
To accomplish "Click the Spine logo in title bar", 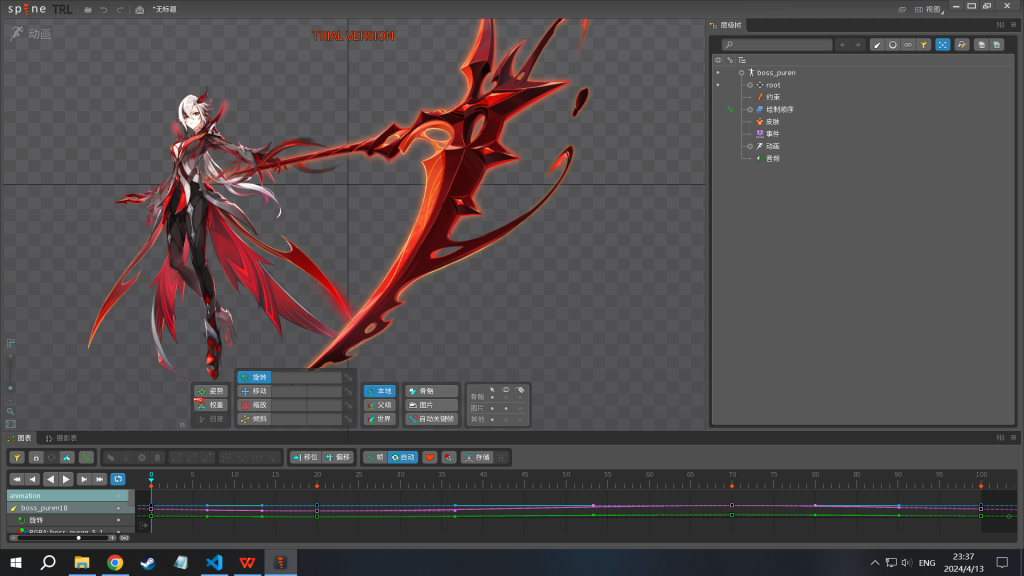I will pos(27,9).
